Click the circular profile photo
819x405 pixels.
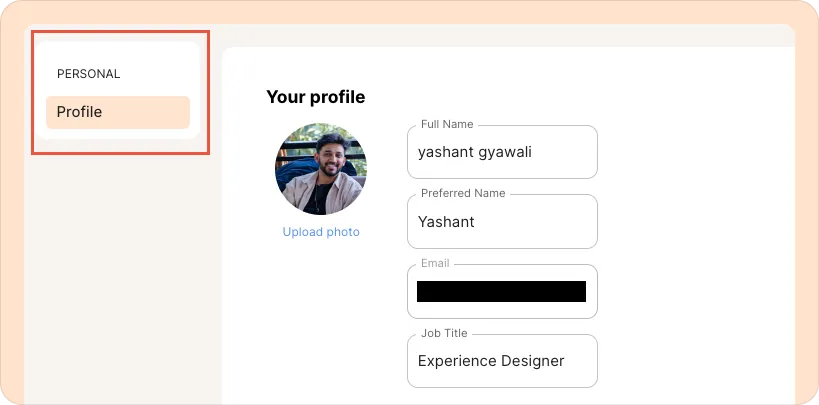321,169
